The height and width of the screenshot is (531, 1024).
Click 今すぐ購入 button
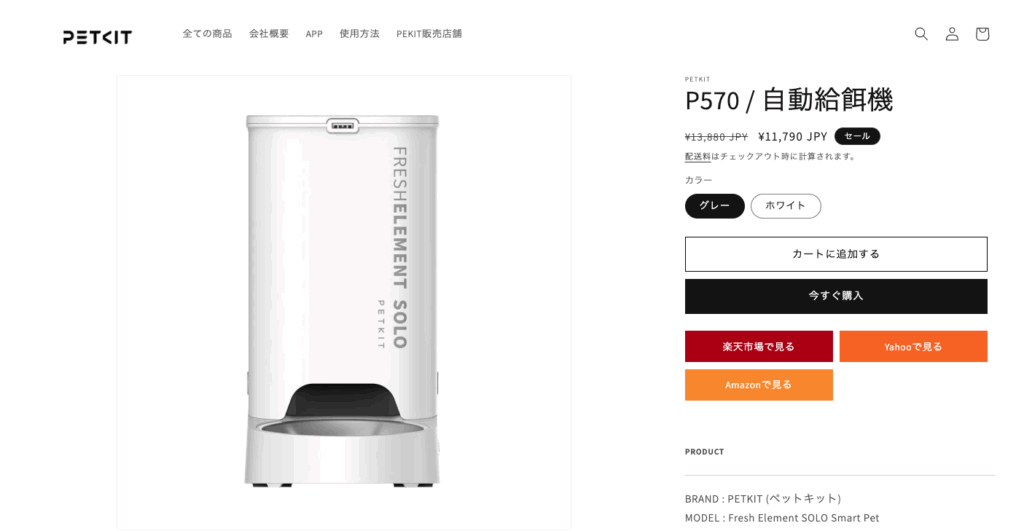(x=836, y=297)
